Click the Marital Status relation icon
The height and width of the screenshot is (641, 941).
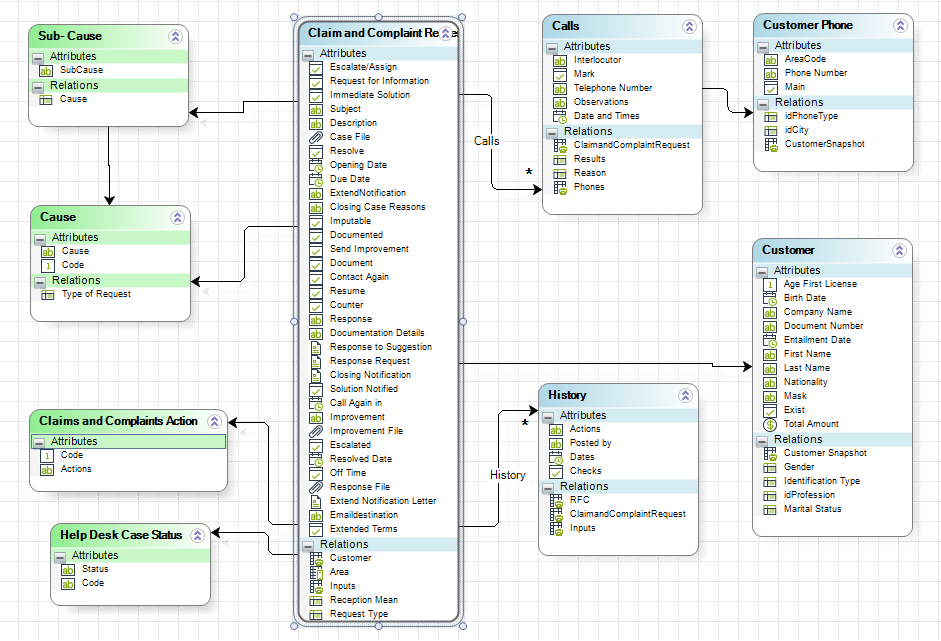[x=770, y=510]
